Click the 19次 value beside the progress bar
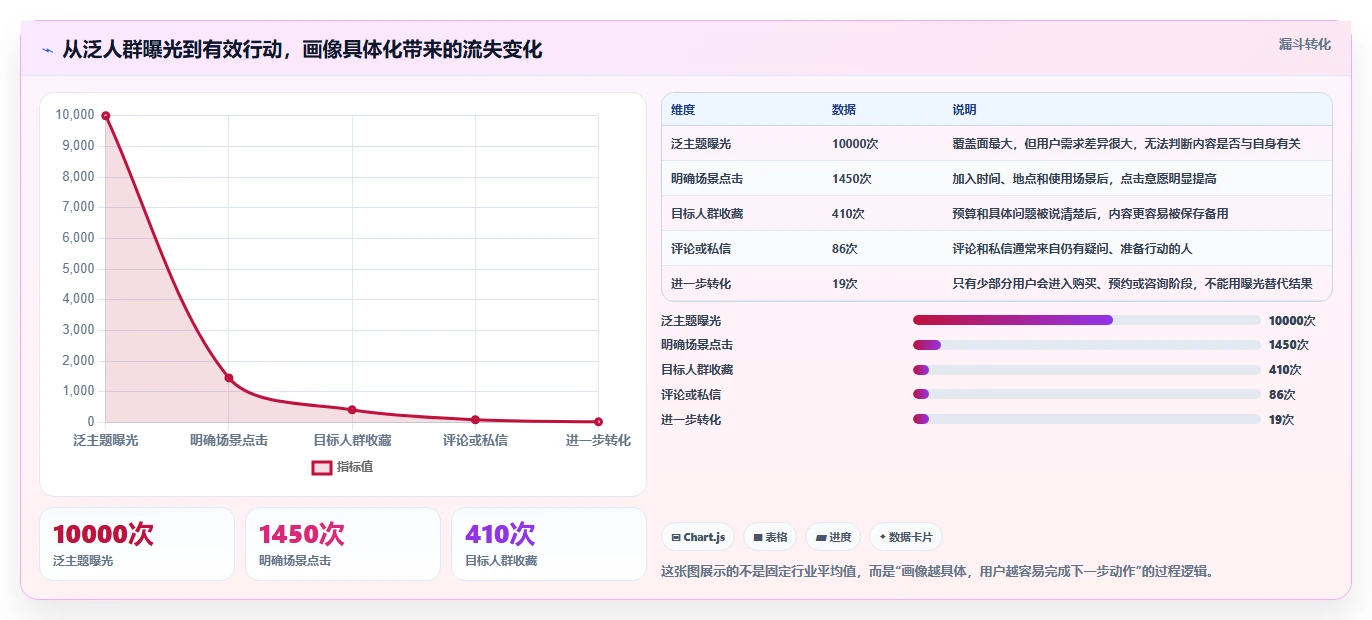 click(1281, 420)
